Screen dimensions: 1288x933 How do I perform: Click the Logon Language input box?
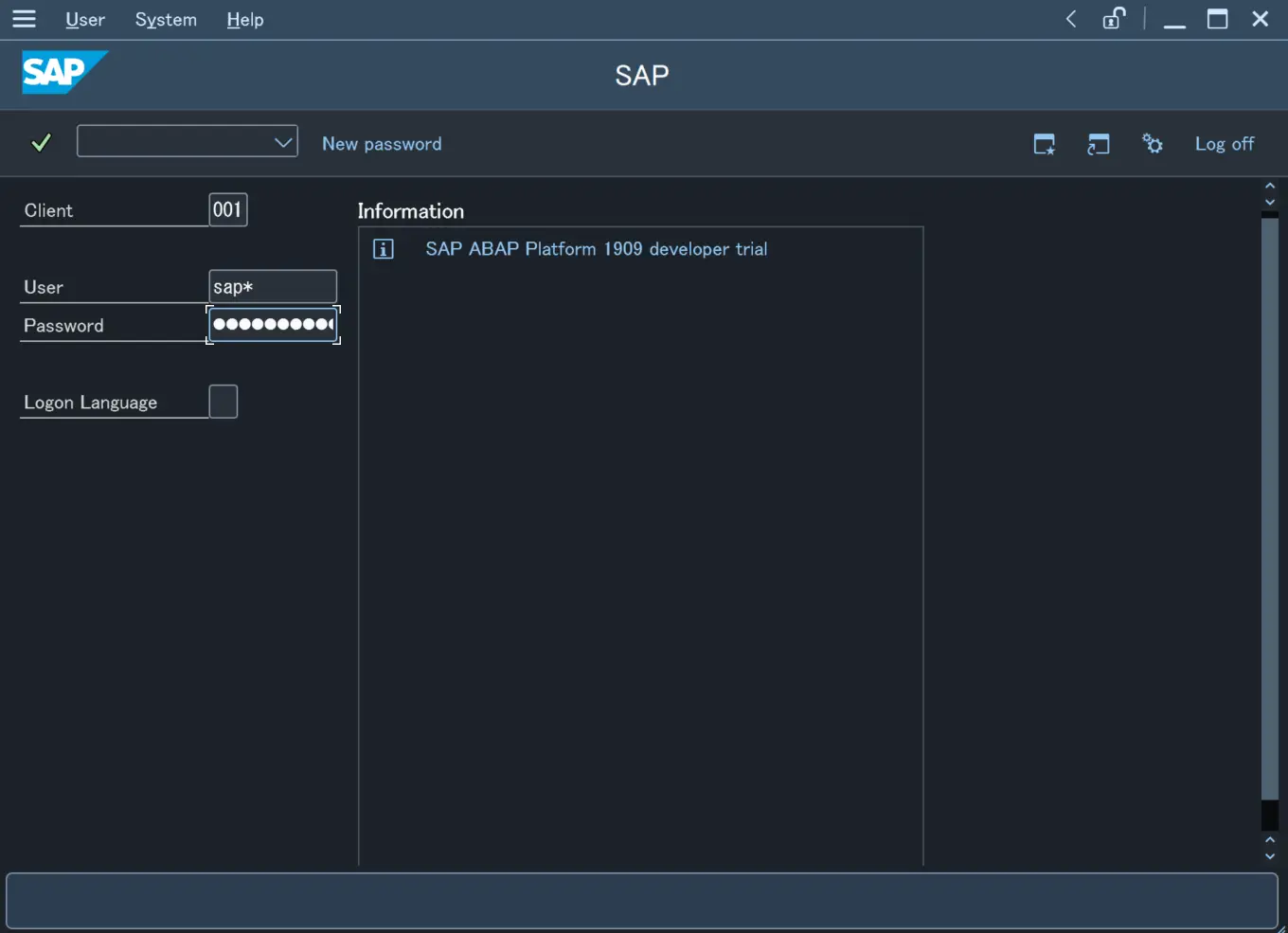tap(224, 402)
